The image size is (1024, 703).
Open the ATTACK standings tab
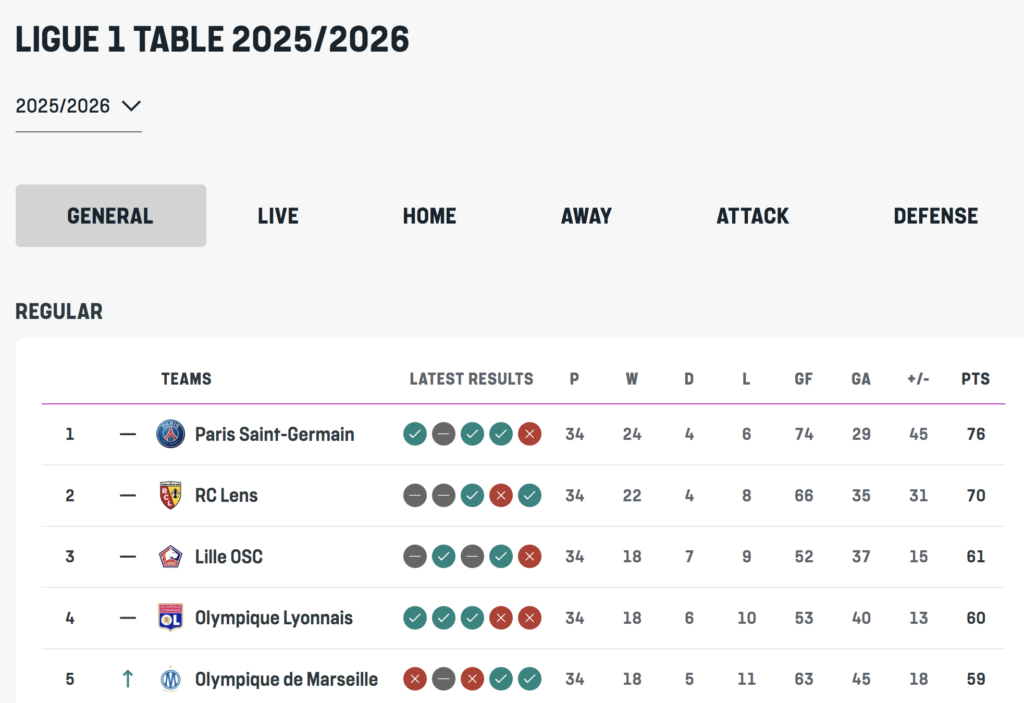(x=752, y=216)
